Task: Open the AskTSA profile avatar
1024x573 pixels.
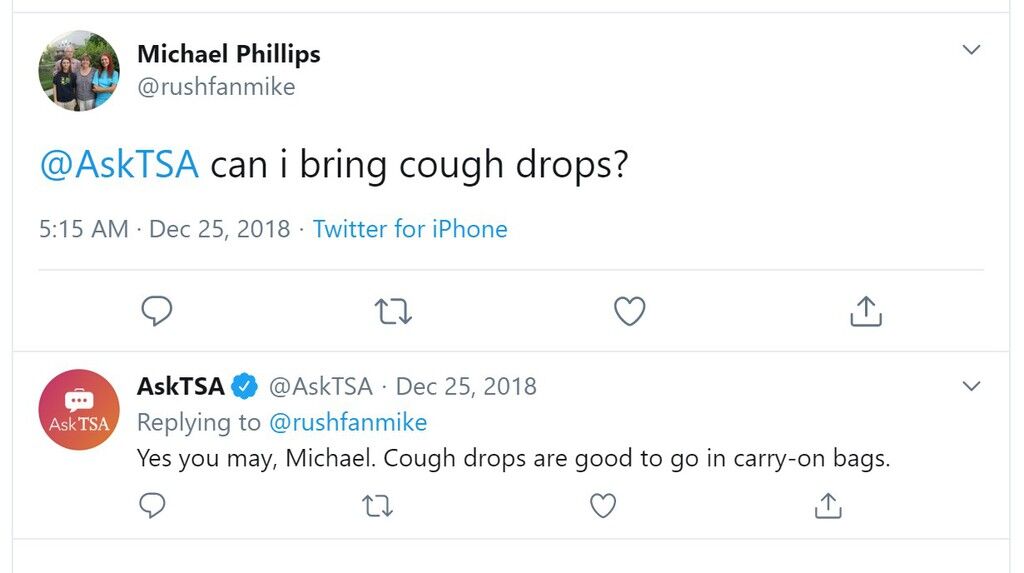Action: 79,410
